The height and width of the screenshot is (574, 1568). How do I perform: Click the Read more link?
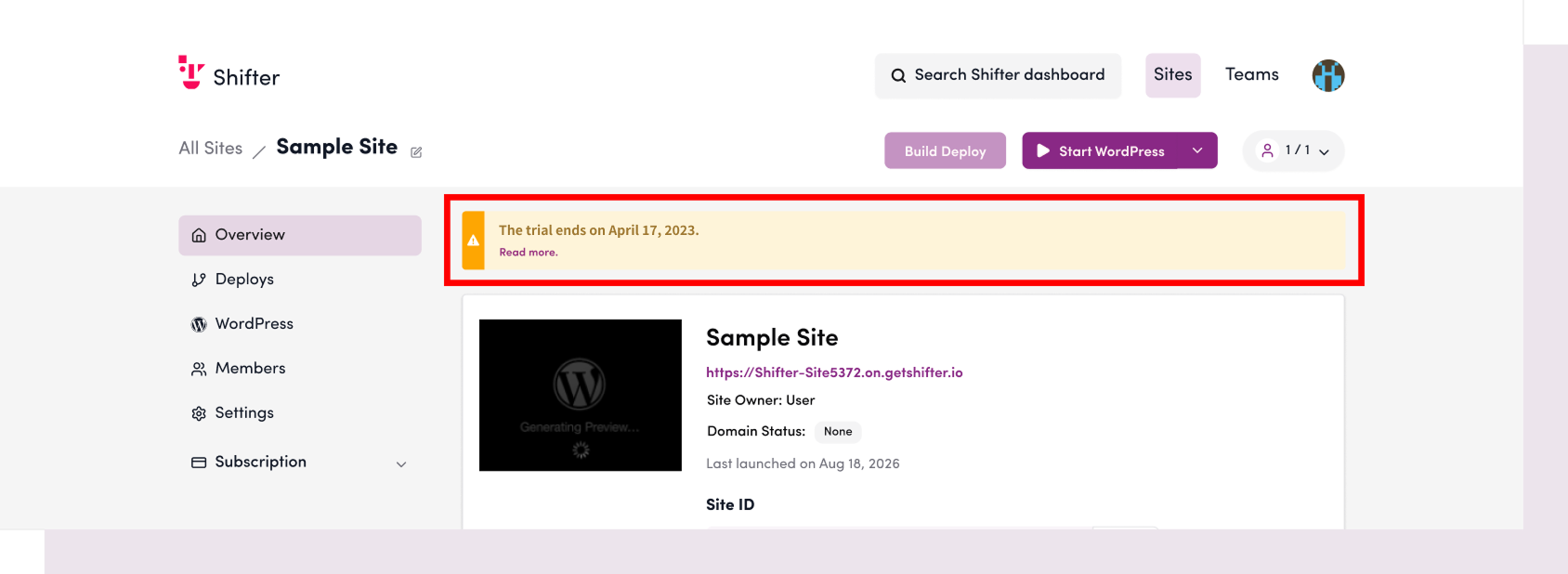529,253
